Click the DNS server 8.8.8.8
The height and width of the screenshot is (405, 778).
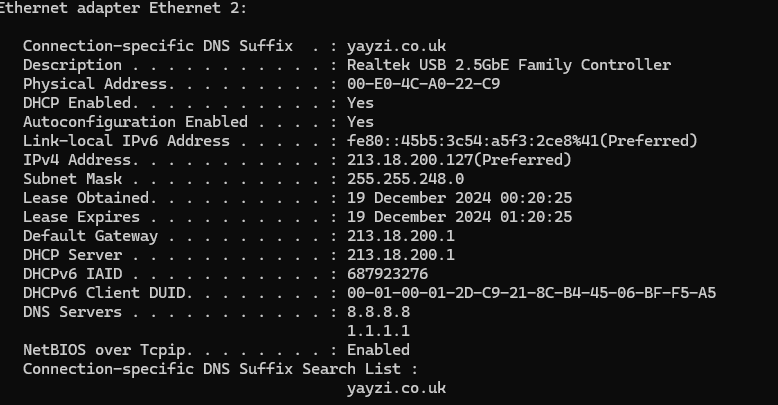378,312
